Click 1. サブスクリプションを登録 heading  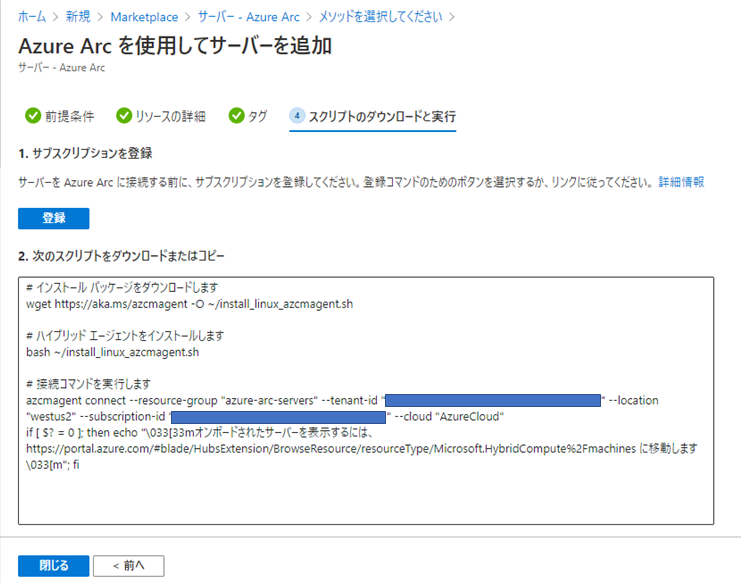tap(85, 153)
